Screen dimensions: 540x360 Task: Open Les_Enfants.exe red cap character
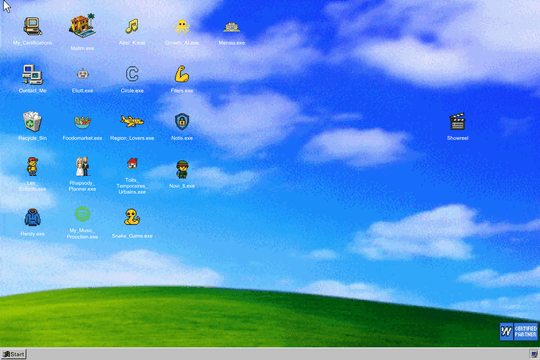[32, 167]
